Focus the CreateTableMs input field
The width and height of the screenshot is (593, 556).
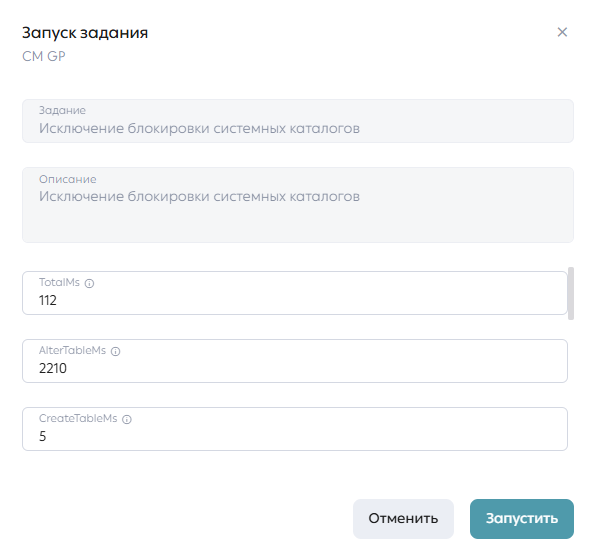295,429
